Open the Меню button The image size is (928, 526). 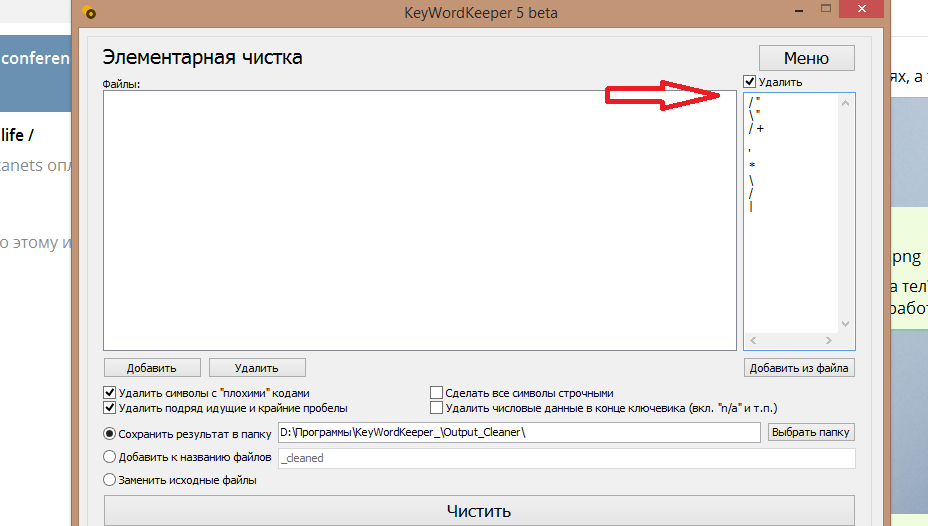807,58
